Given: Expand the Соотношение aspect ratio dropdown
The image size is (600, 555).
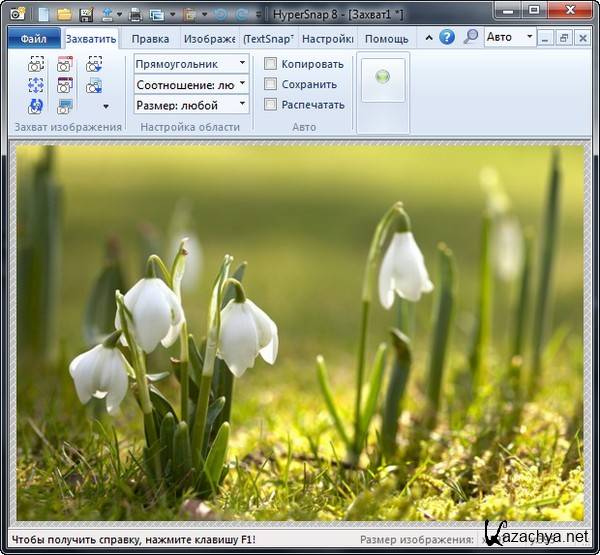Looking at the screenshot, I should [191, 84].
